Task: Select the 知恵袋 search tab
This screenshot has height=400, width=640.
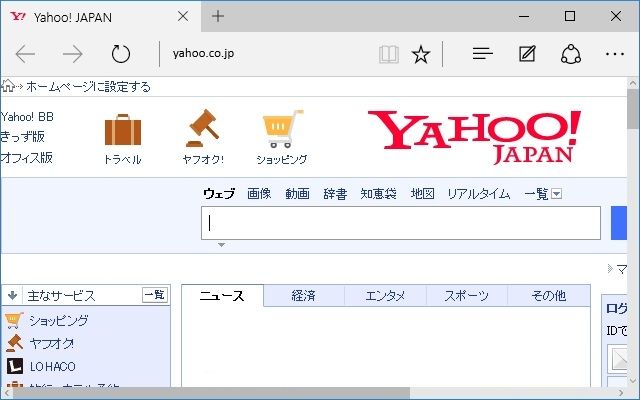Action: click(378, 193)
